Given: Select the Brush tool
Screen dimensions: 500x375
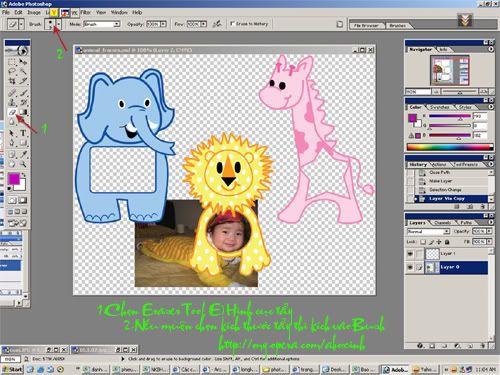Looking at the screenshot, I should pyautogui.click(x=23, y=93).
